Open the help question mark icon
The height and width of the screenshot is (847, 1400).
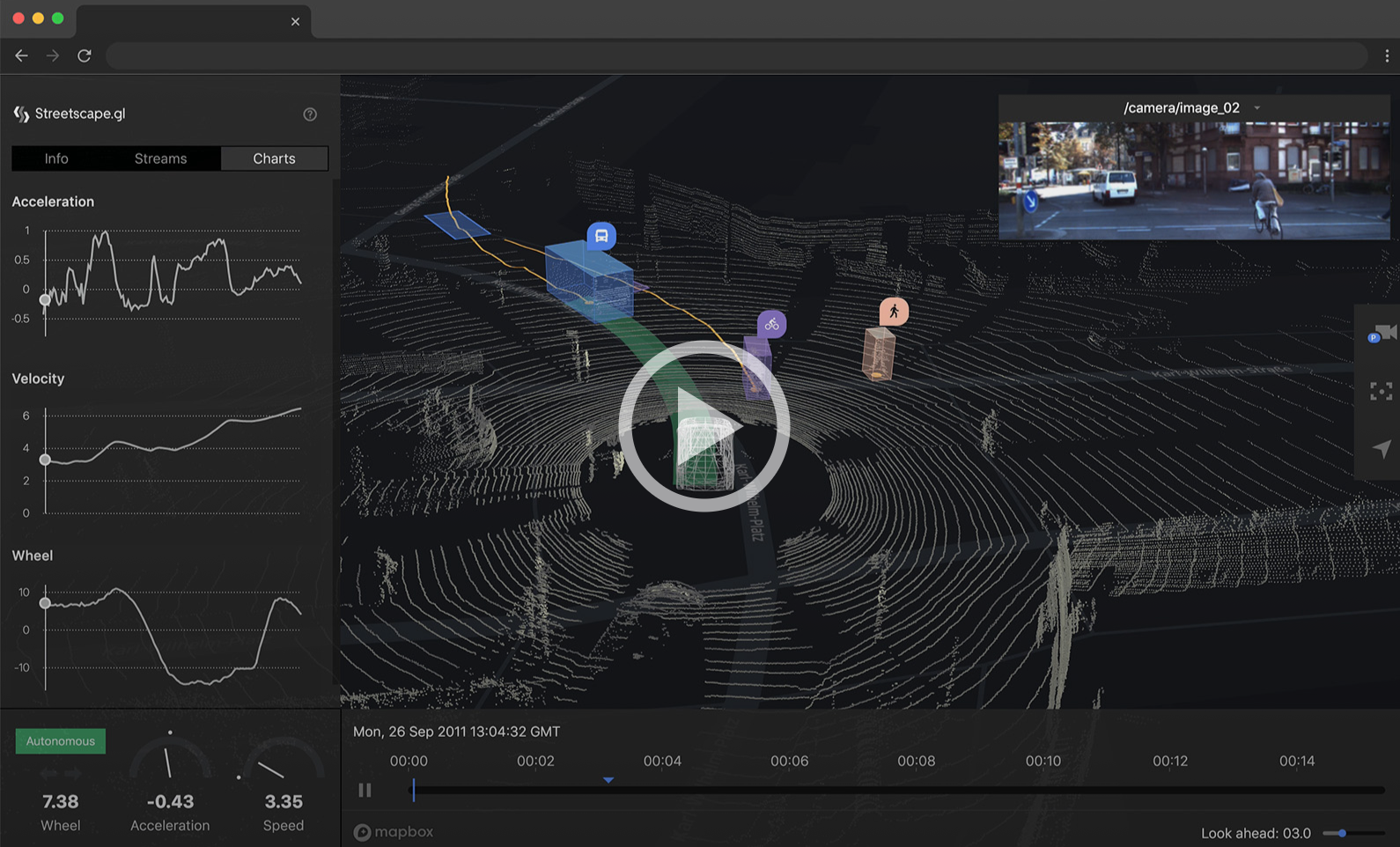coord(310,114)
